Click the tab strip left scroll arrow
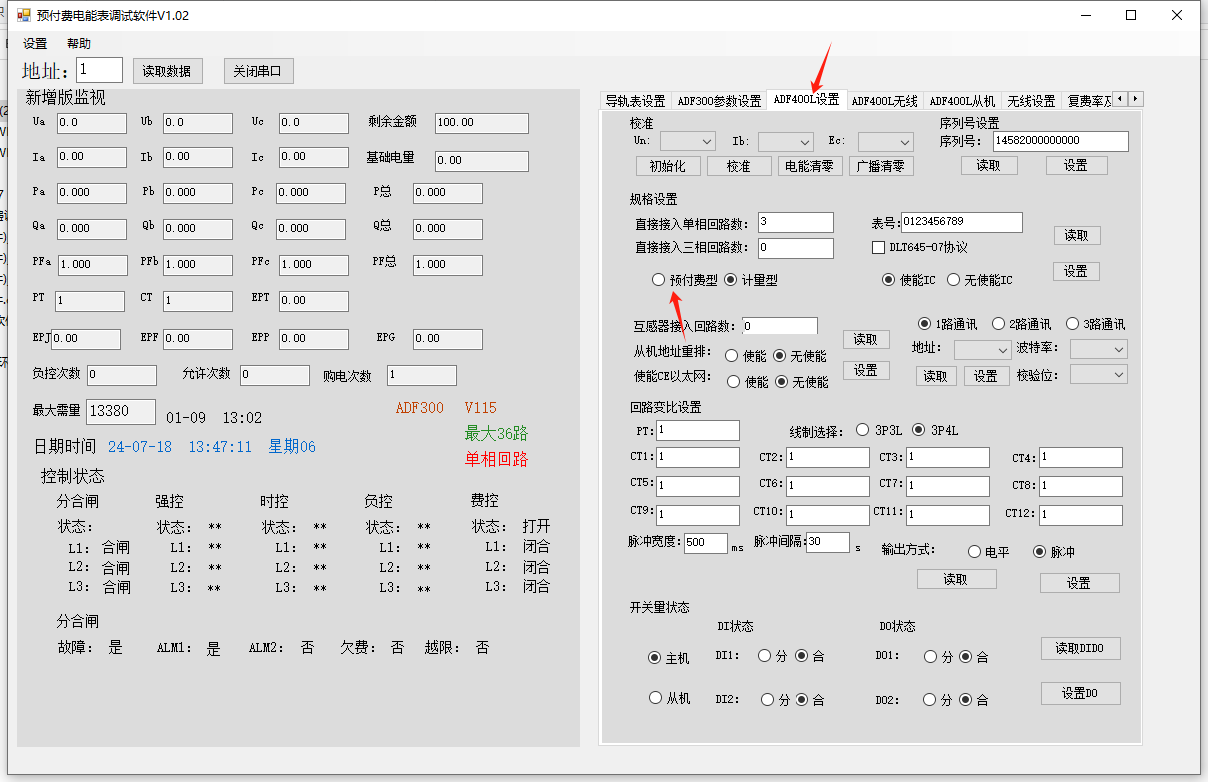This screenshot has height=782, width=1208. pos(1120,99)
